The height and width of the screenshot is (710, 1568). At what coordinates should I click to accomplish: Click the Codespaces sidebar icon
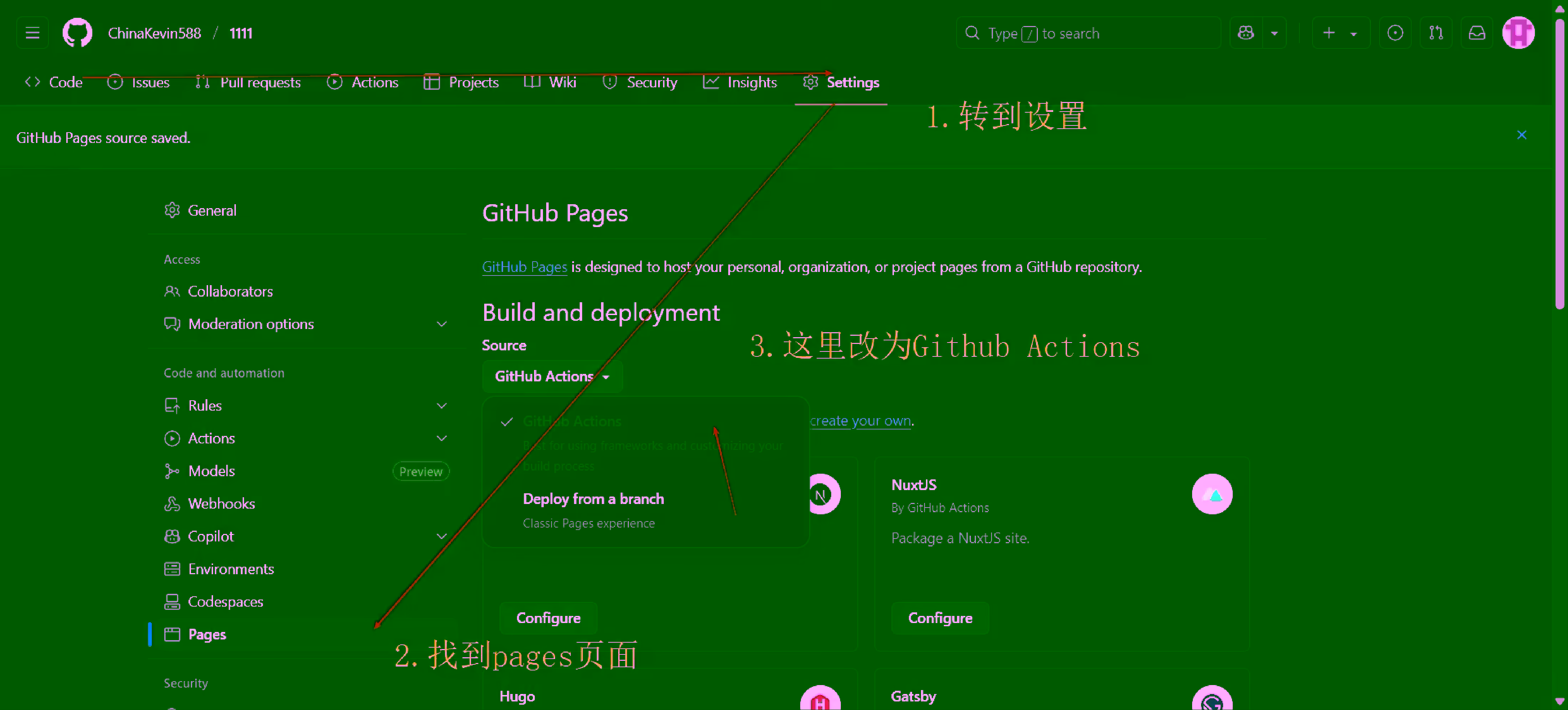(x=172, y=602)
